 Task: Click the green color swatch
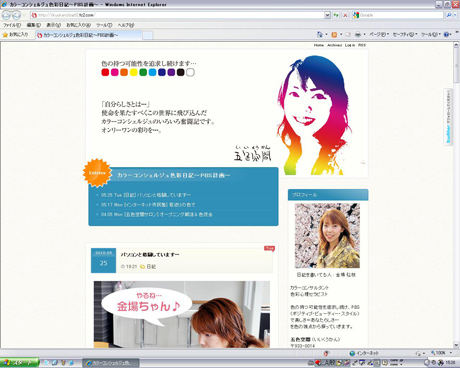click(x=143, y=72)
